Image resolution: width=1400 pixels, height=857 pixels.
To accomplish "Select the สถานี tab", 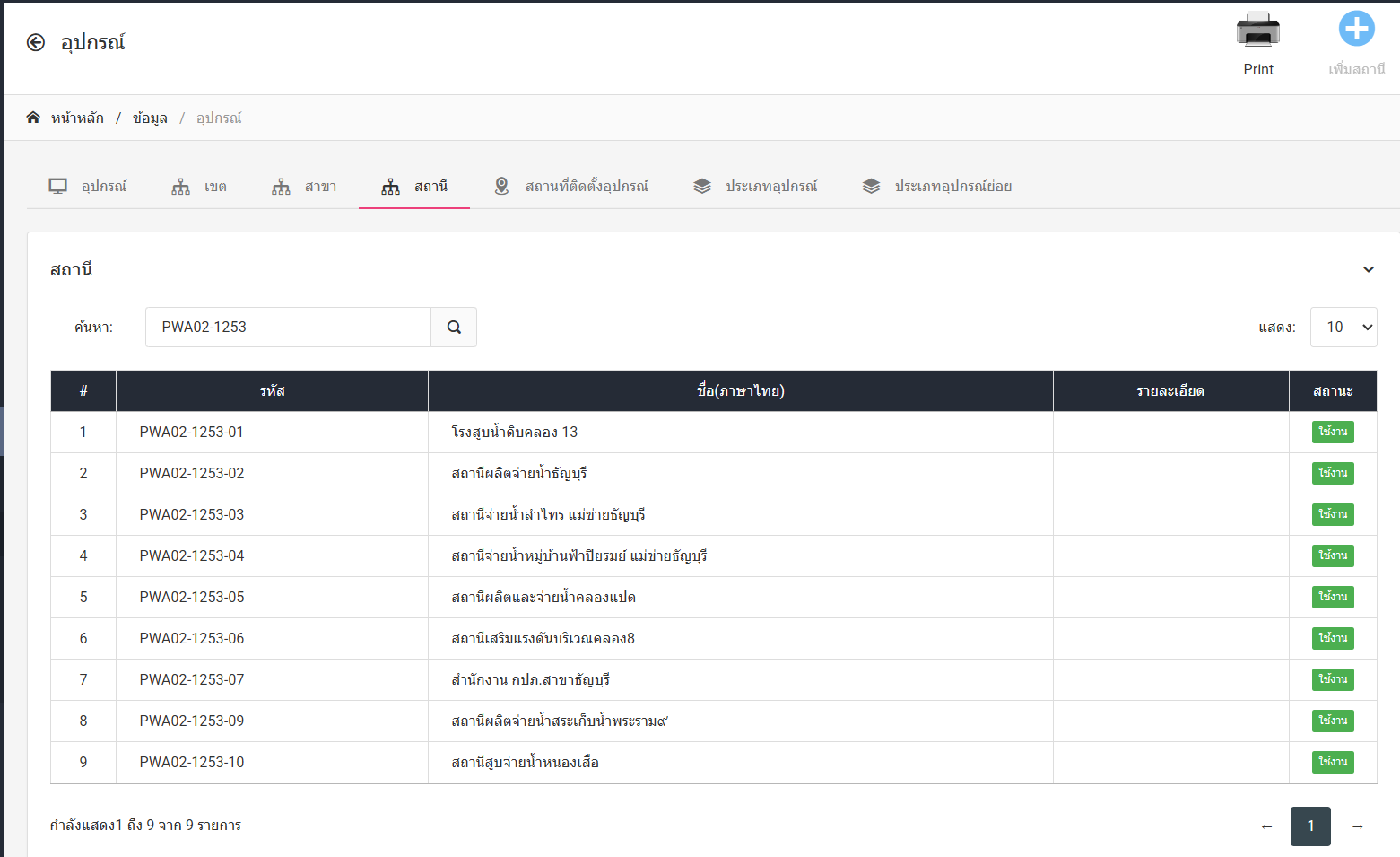I will click(414, 187).
